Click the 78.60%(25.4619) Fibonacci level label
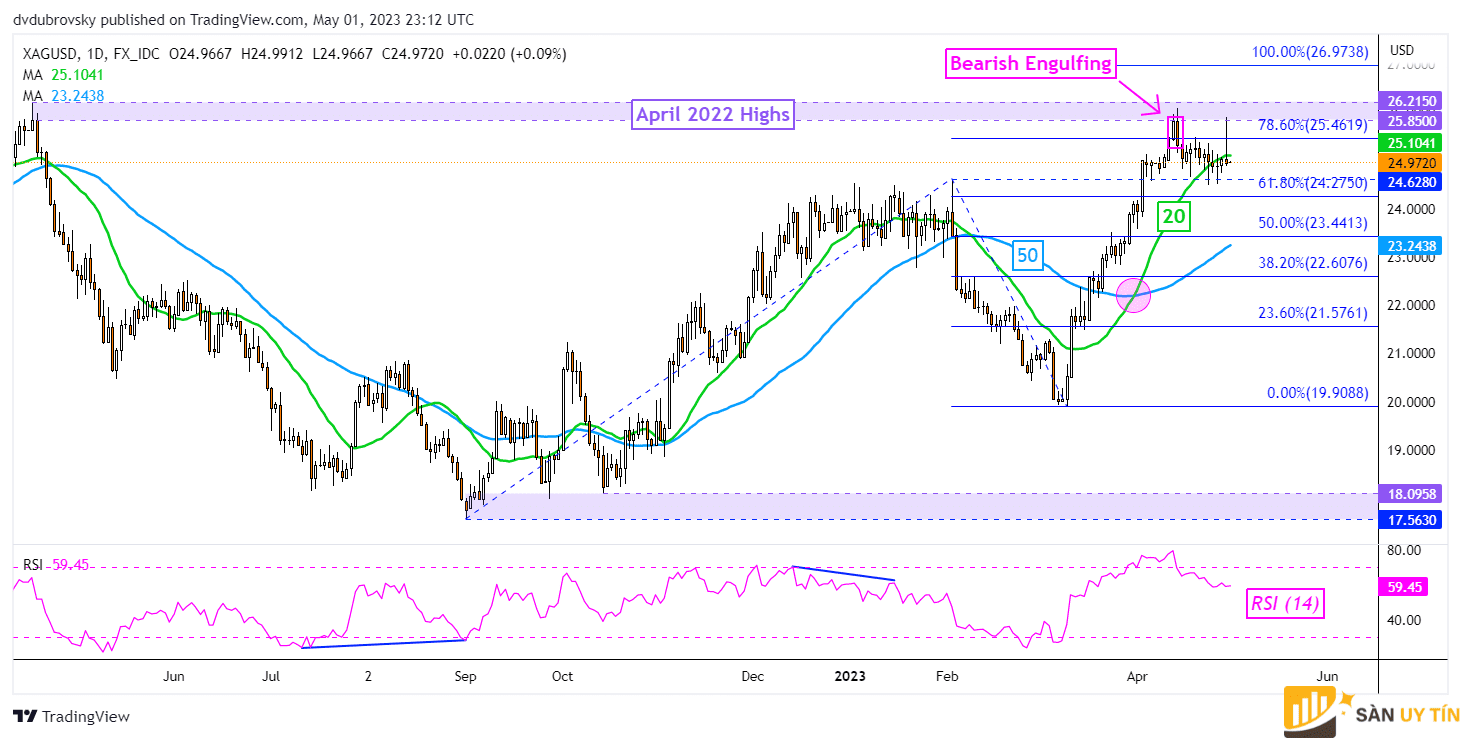This screenshot has height=738, width=1461. tap(1312, 125)
